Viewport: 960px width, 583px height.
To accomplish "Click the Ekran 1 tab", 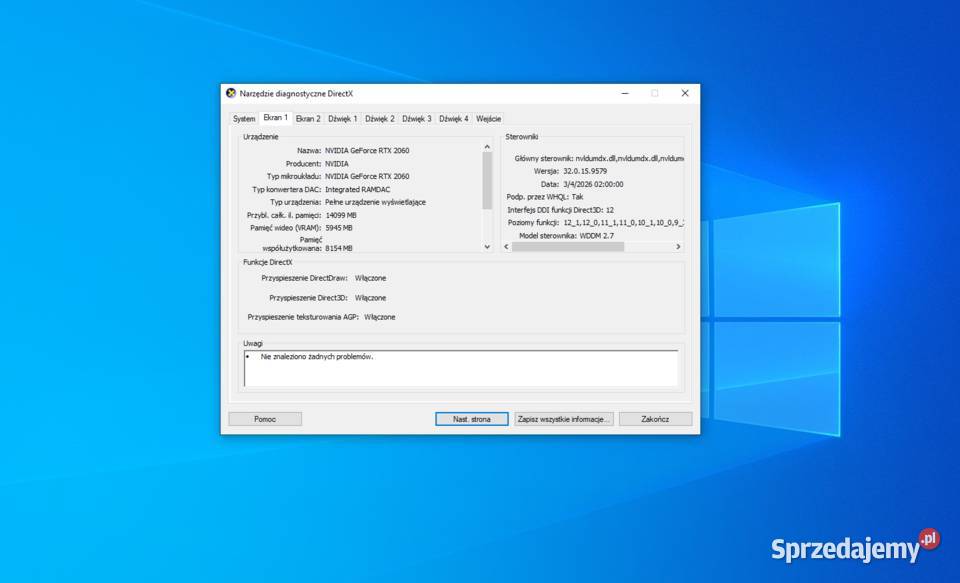I will tap(275, 117).
